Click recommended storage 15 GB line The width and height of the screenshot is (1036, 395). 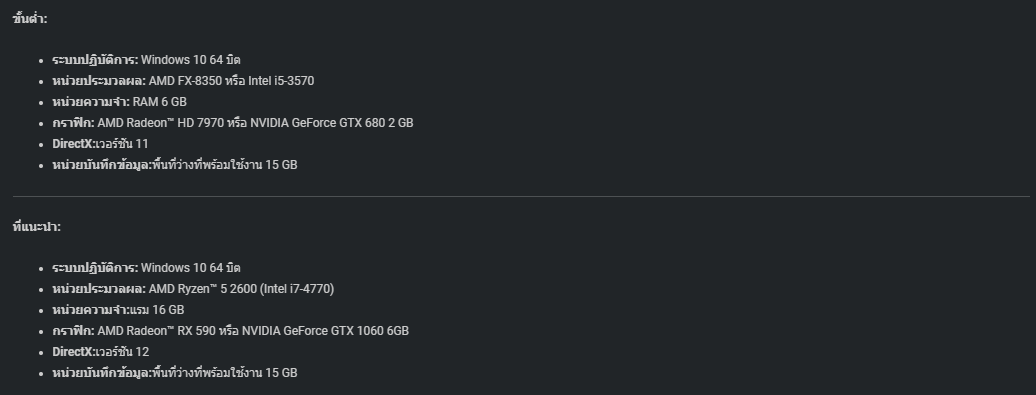(x=174, y=373)
